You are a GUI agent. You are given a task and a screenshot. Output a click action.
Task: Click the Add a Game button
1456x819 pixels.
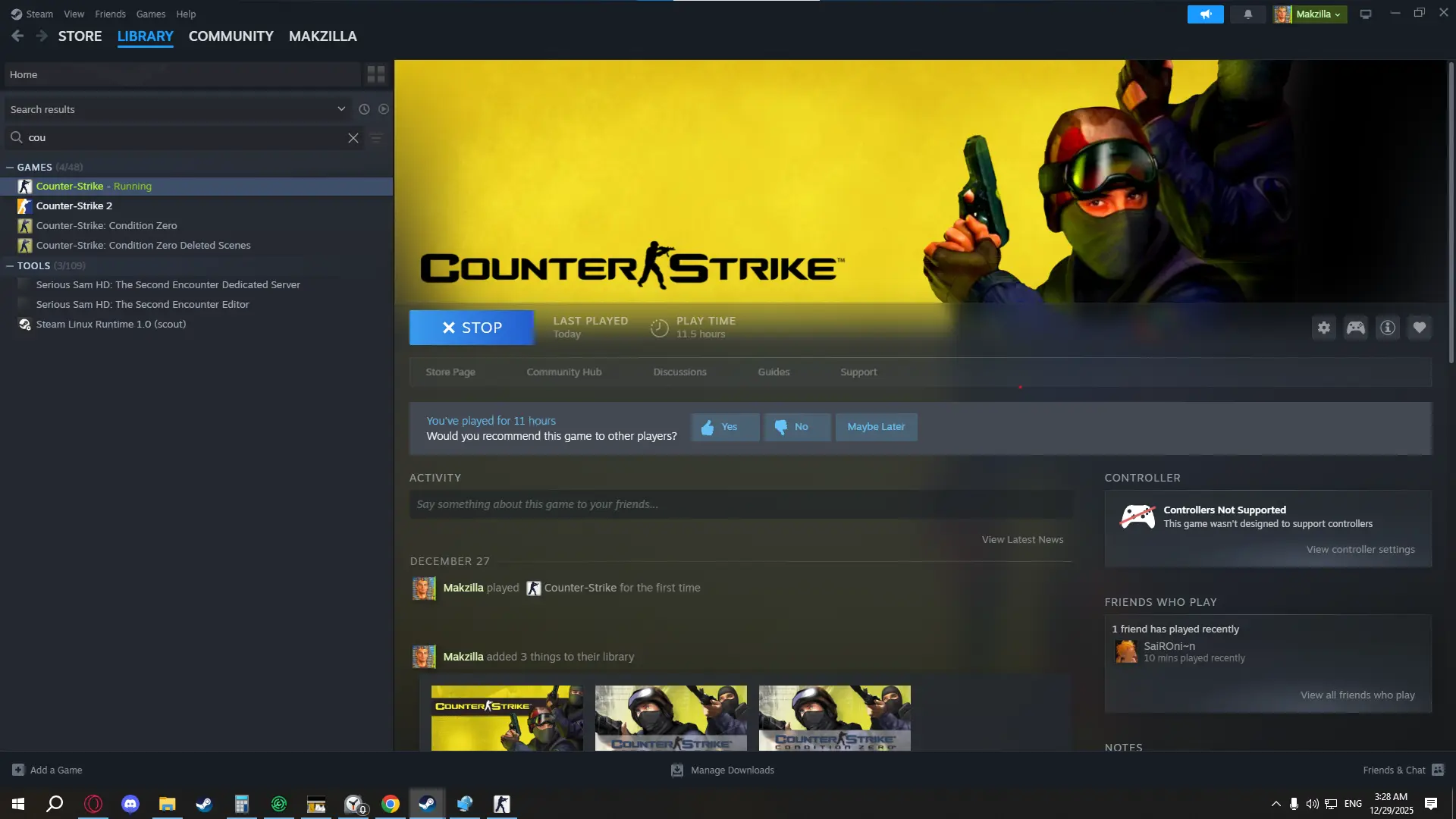pyautogui.click(x=47, y=770)
